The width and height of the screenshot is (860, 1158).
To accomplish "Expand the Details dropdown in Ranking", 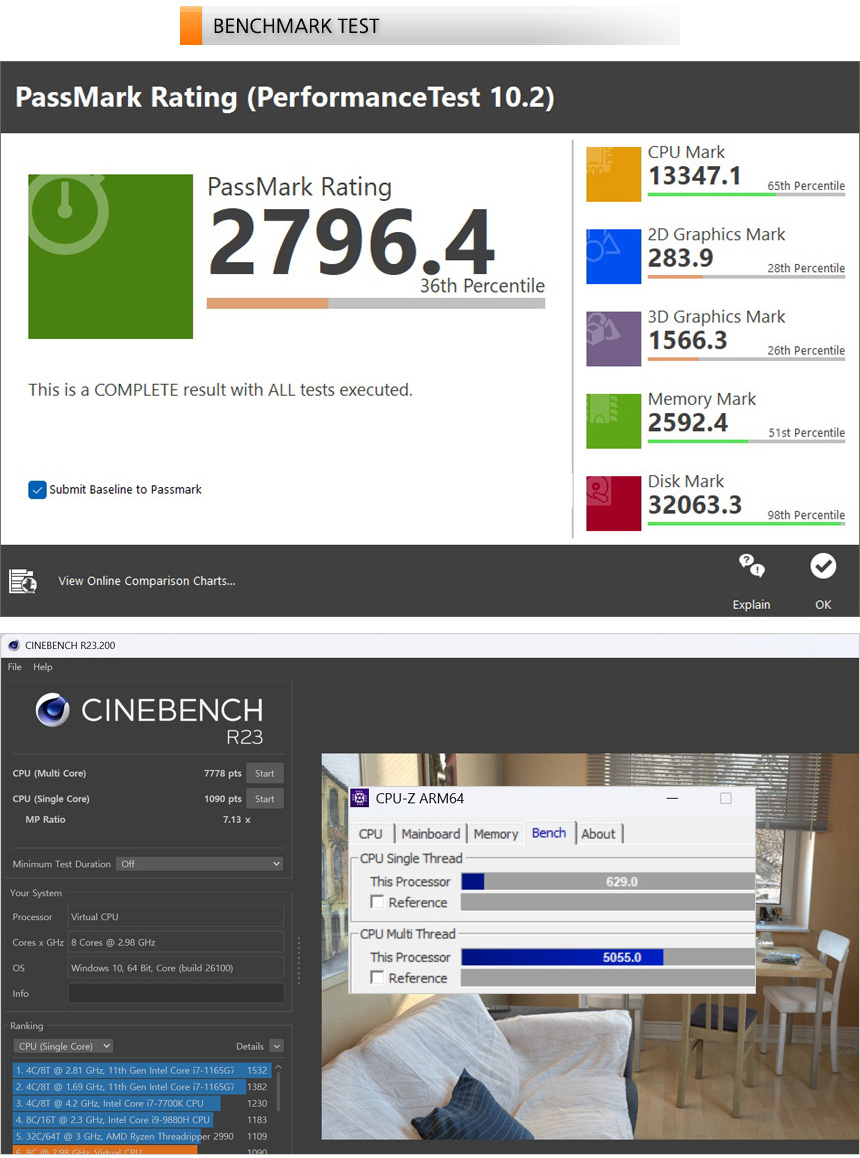I will [x=276, y=1046].
